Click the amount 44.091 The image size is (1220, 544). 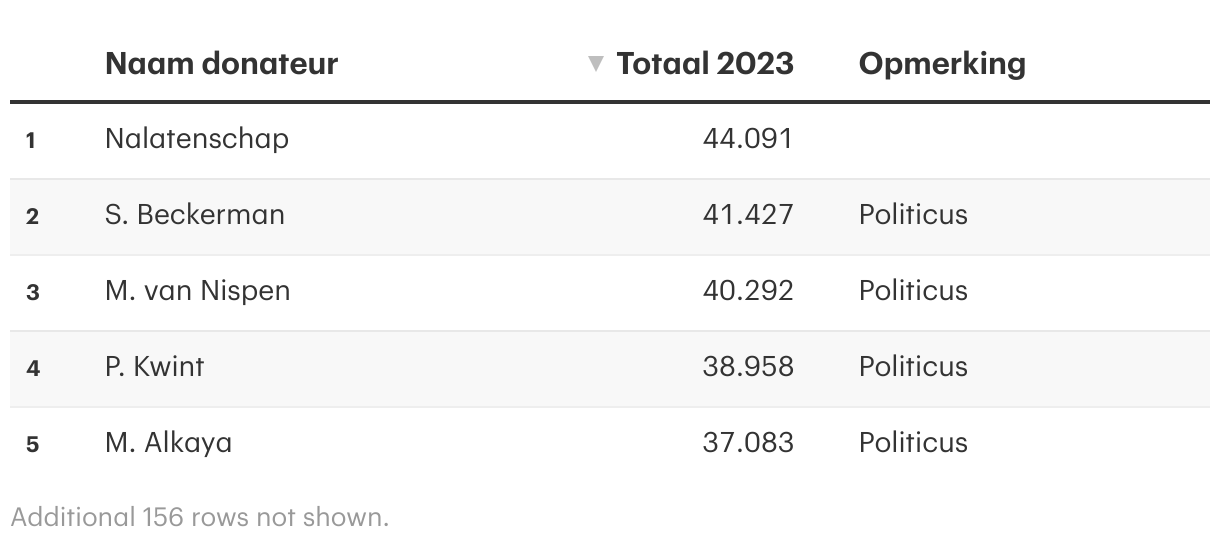(748, 138)
